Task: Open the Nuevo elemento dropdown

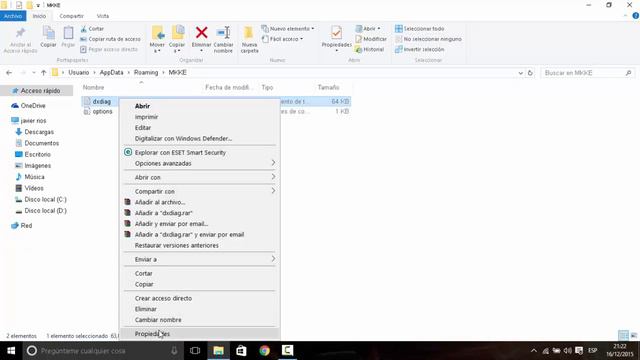Action: (288, 29)
